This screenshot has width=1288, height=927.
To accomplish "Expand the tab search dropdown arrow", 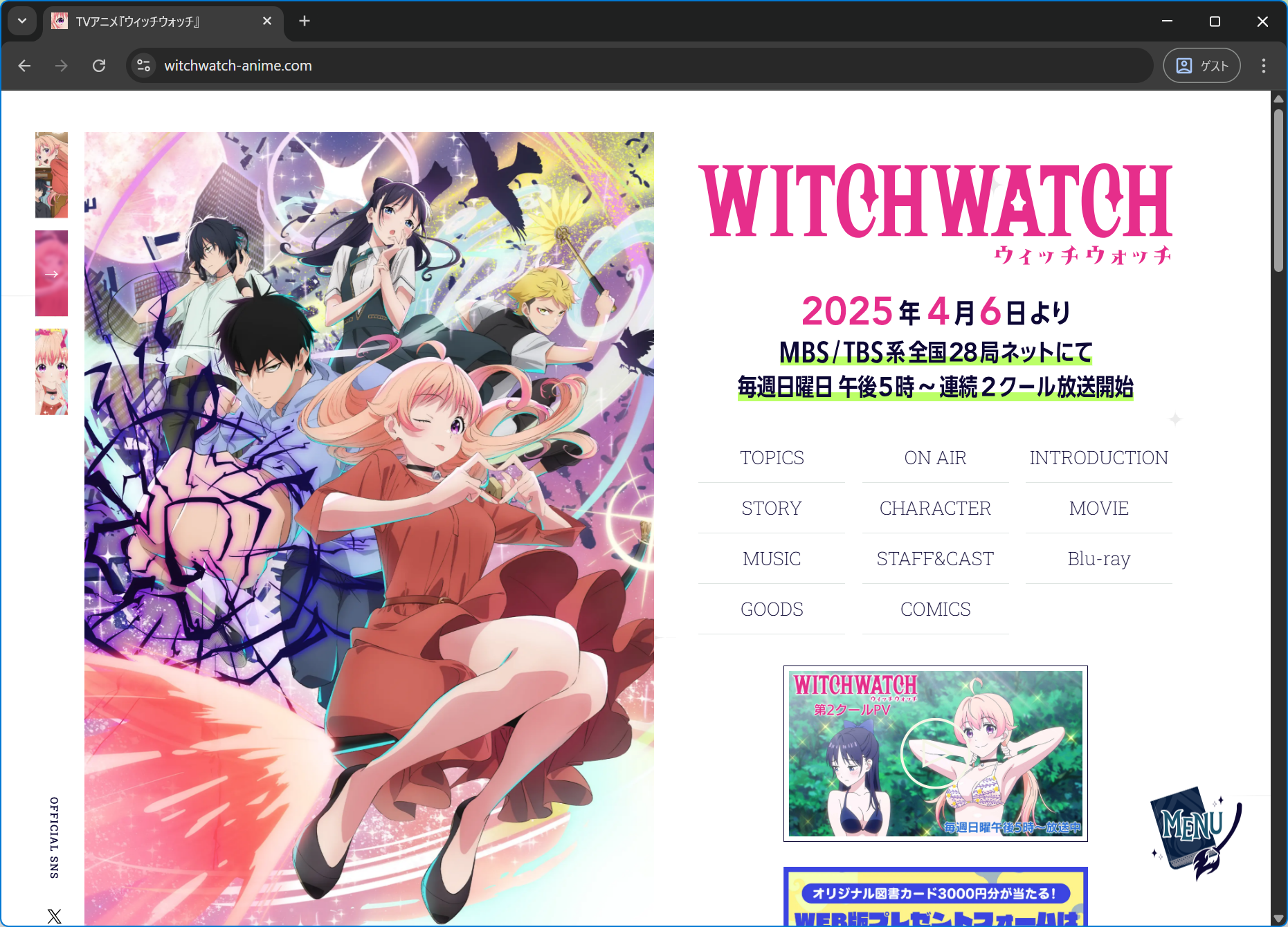I will coord(22,21).
